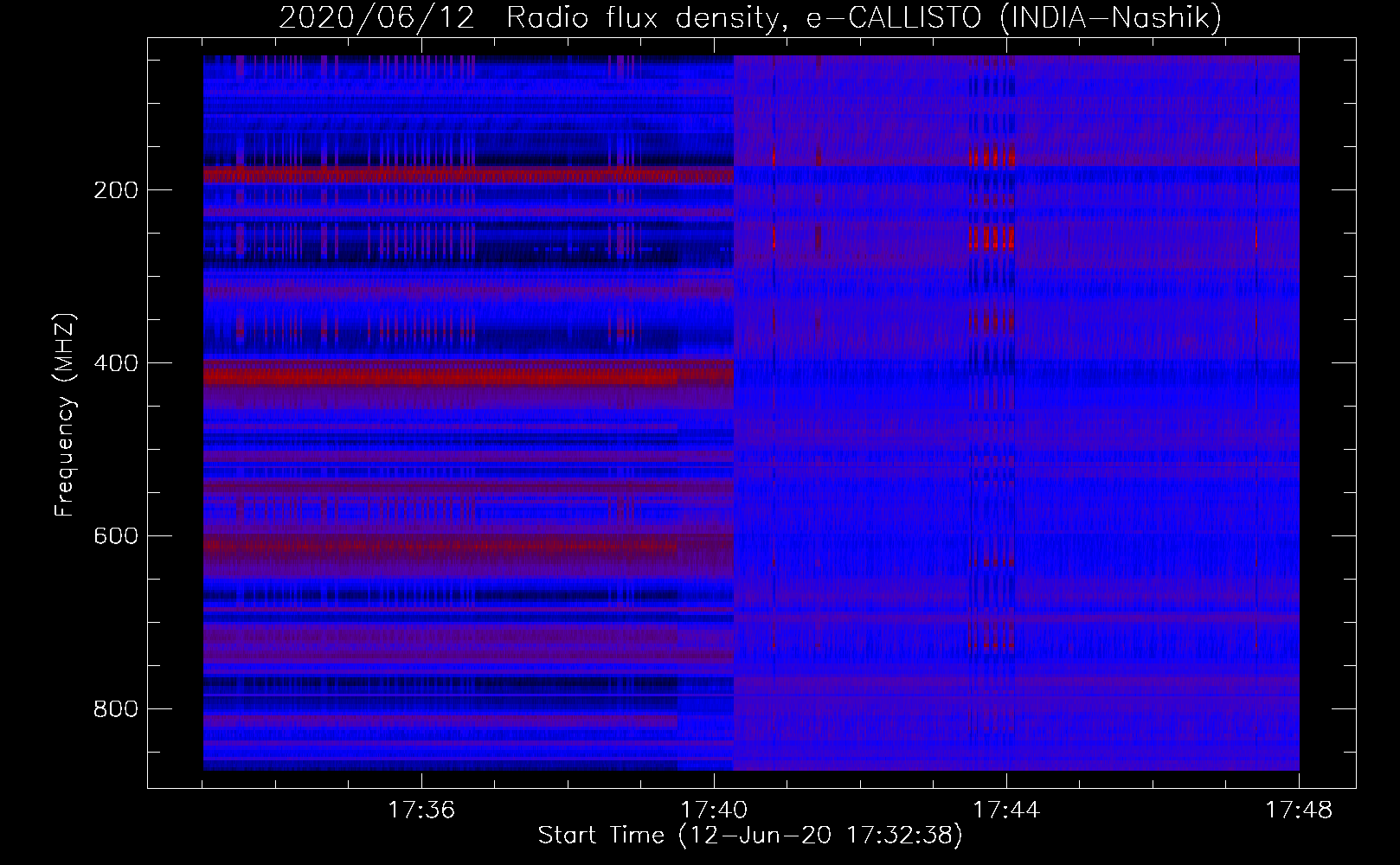Click the 200 frequency tick label
The height and width of the screenshot is (865, 1400).
click(x=116, y=190)
